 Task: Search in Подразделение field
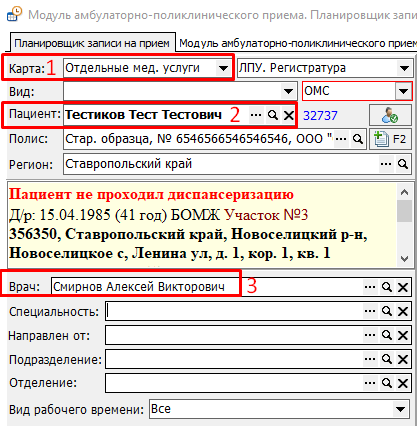[387, 359]
